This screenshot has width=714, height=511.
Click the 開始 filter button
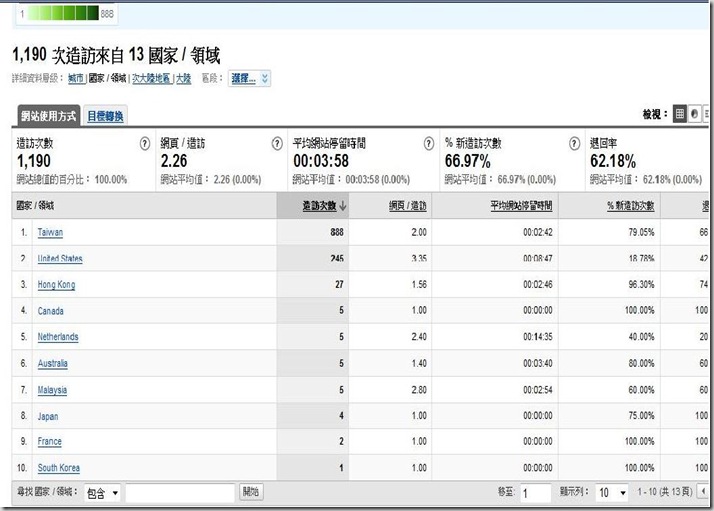[251, 491]
